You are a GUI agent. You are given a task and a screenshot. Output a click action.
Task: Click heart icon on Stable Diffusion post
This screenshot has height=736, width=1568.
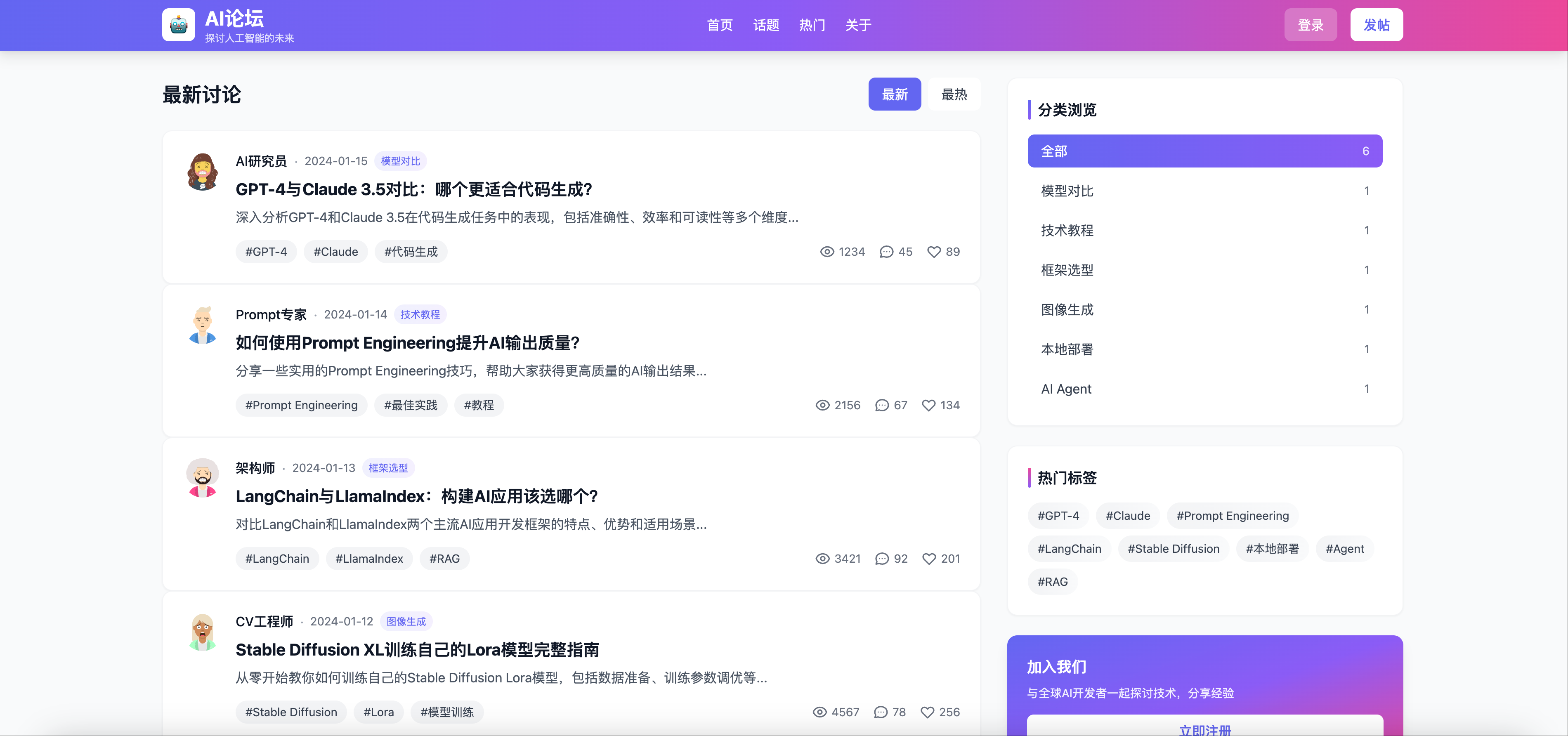(927, 712)
